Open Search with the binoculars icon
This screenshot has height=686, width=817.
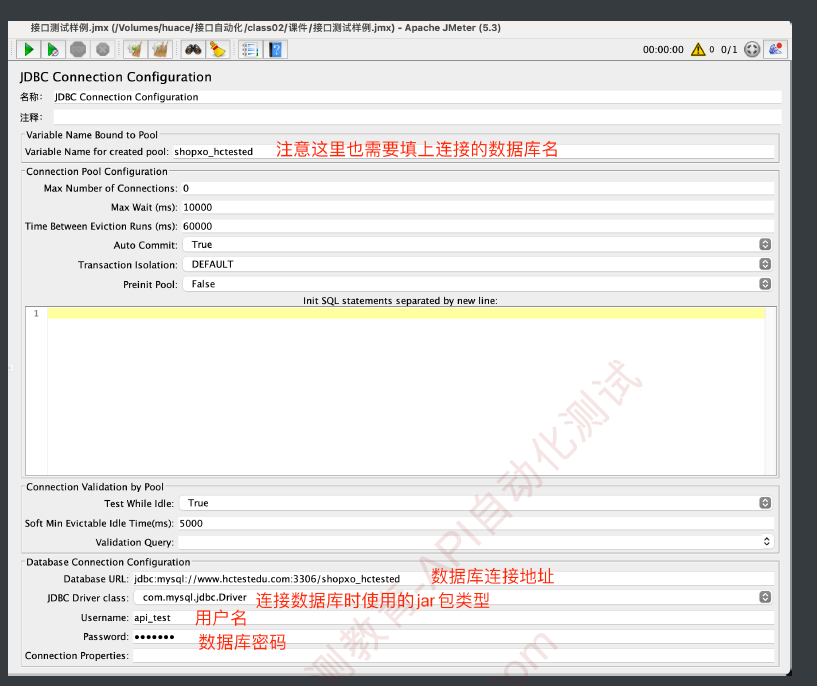193,49
